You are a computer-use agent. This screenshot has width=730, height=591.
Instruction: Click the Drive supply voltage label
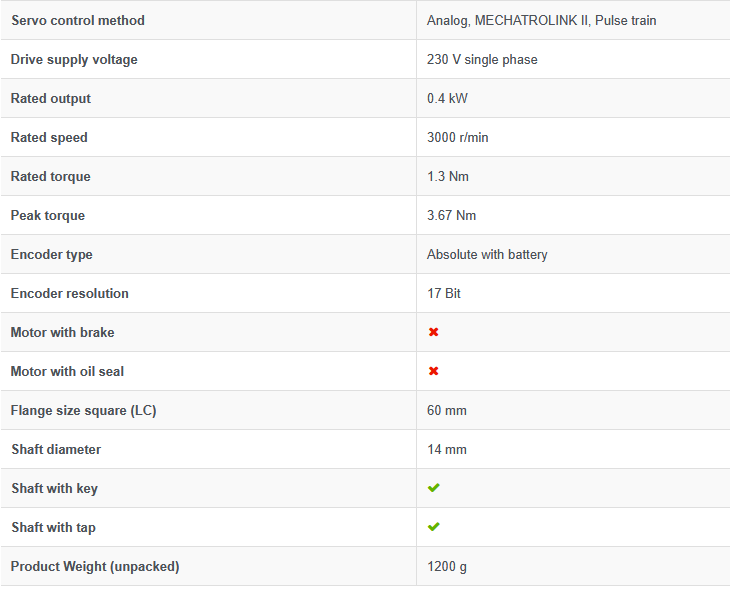click(74, 59)
